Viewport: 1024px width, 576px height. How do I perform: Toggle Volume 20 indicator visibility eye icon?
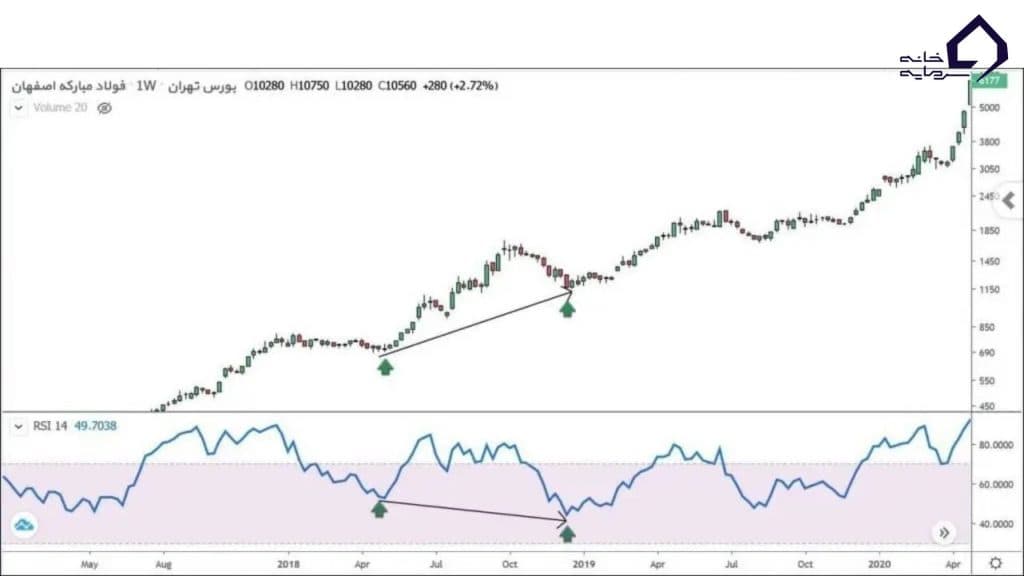[x=104, y=108]
